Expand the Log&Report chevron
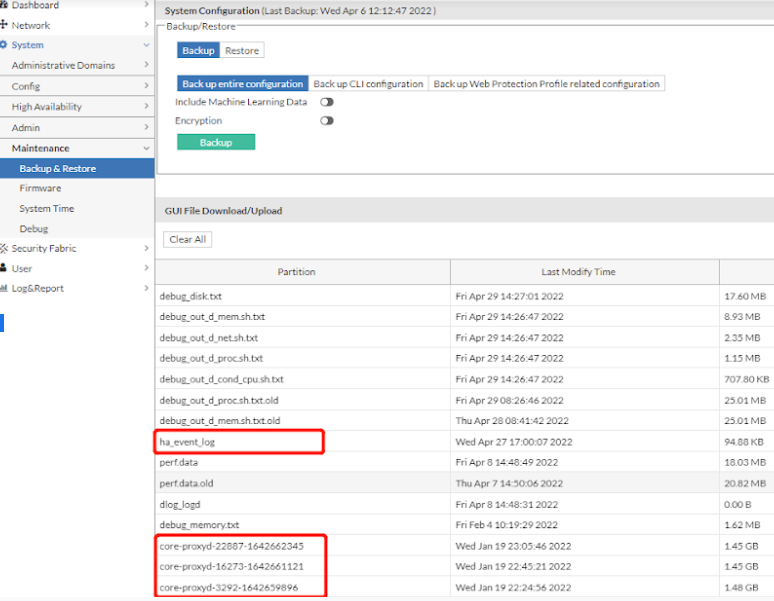Viewport: 774px width, 601px height. [x=146, y=288]
